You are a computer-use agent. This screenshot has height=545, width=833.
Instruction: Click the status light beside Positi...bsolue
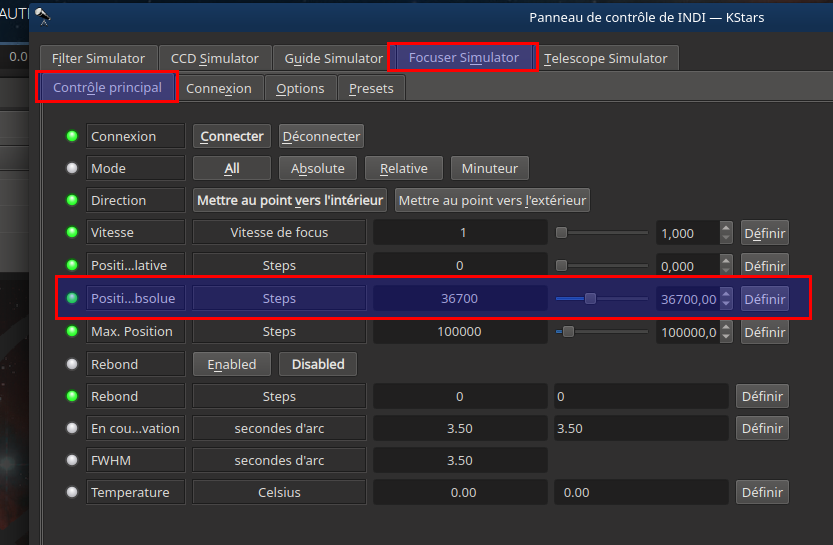point(72,298)
